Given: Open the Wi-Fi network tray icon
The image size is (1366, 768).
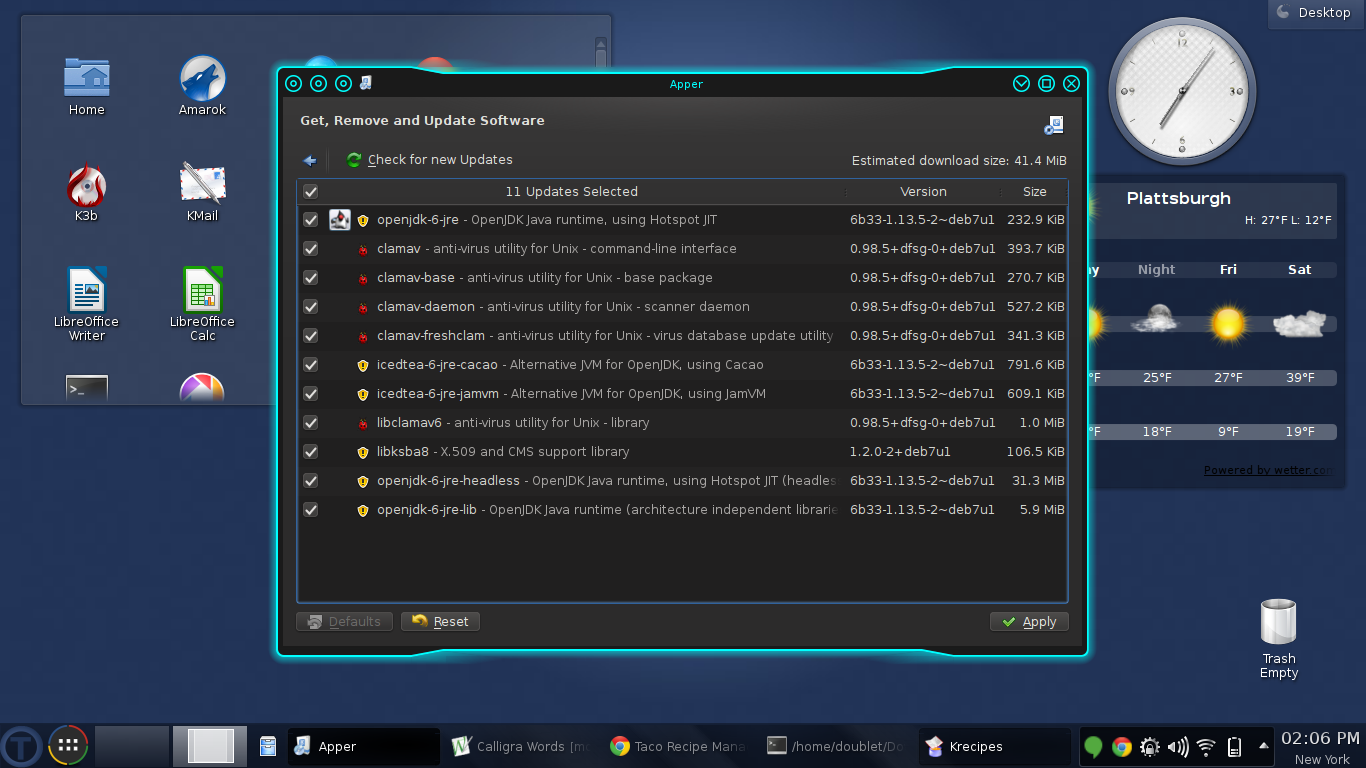Looking at the screenshot, I should [1206, 747].
